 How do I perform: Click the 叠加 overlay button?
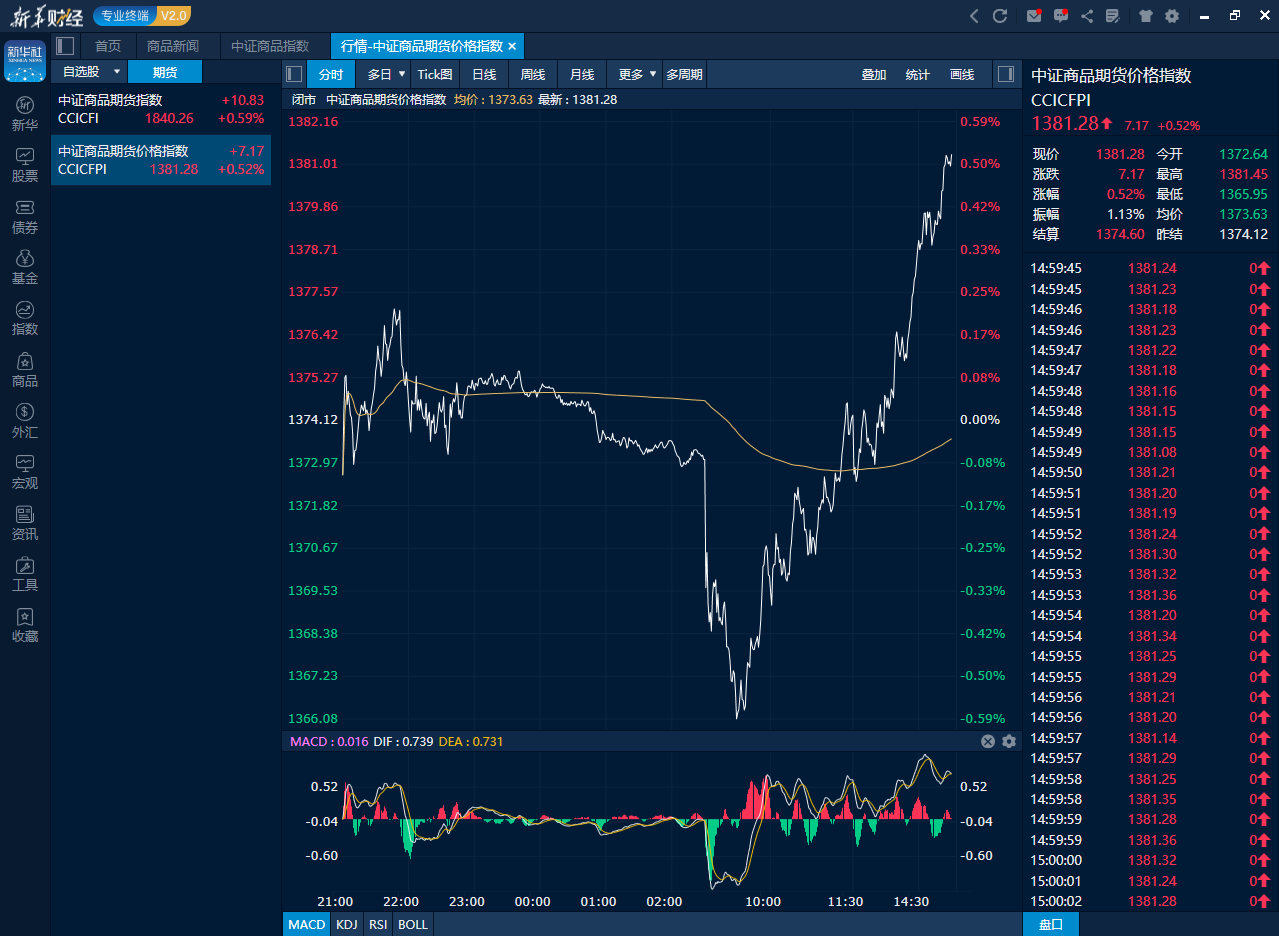pos(874,75)
